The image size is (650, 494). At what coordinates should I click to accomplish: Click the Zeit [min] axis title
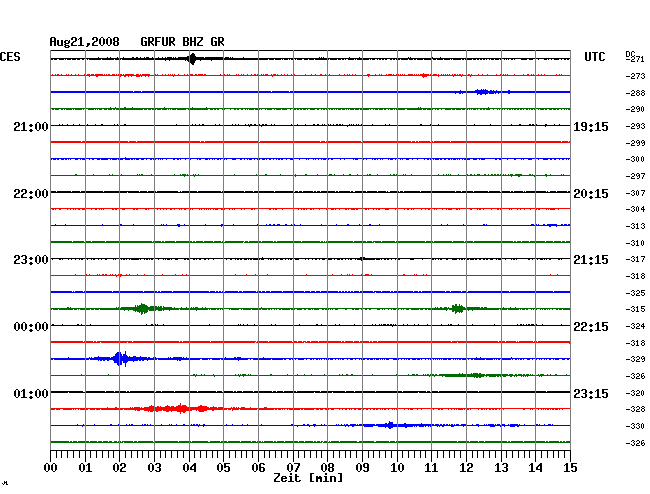308,478
